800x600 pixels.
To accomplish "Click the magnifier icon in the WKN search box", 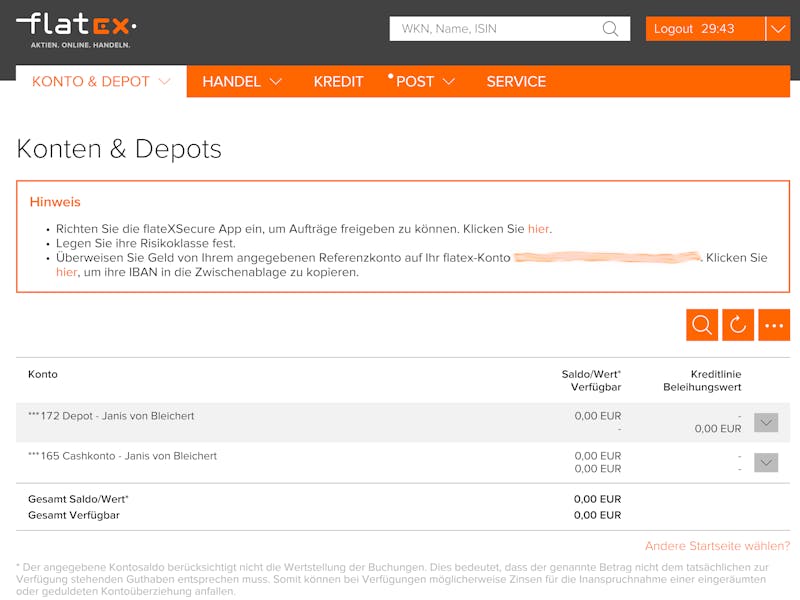I will point(610,29).
